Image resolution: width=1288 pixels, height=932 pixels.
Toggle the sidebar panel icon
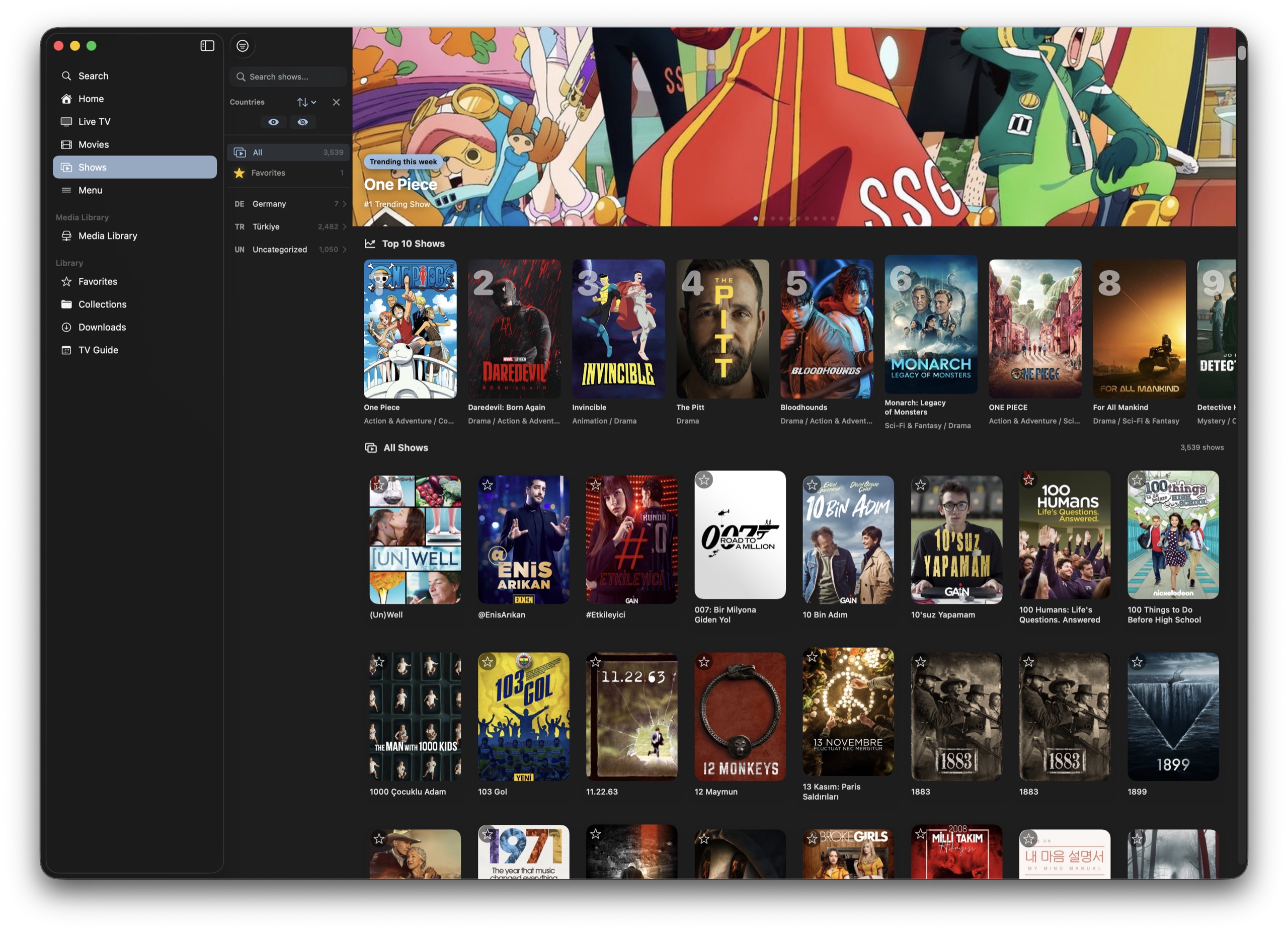(x=207, y=45)
